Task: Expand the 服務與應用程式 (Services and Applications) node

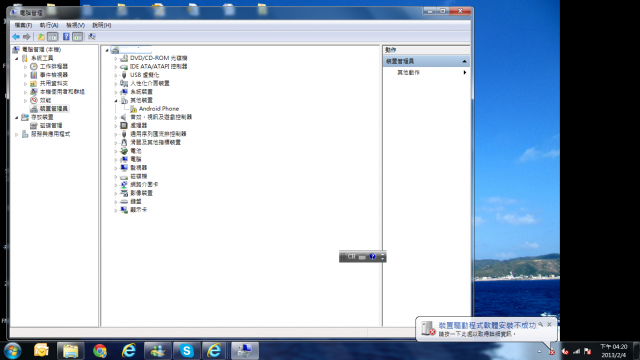Action: tap(17, 134)
